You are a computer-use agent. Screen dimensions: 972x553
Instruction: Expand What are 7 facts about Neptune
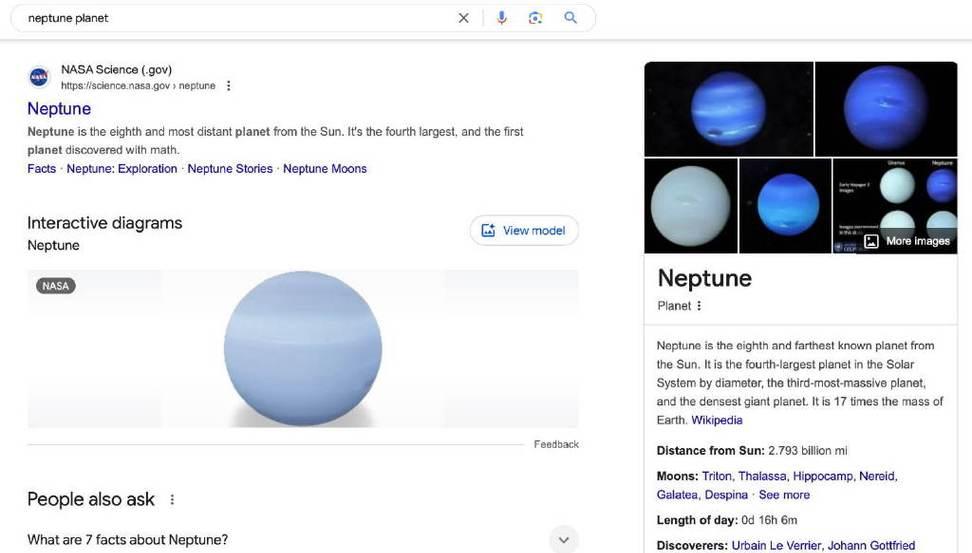point(303,539)
